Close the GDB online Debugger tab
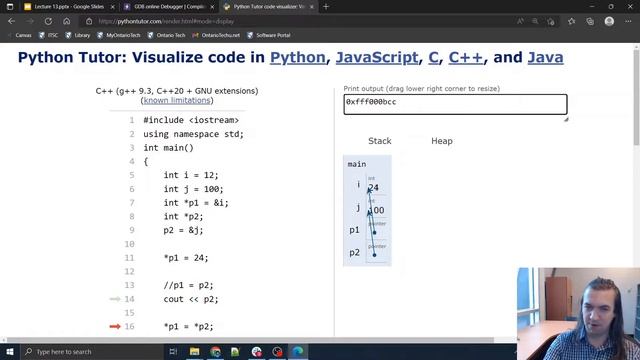The width and height of the screenshot is (640, 360). [x=212, y=7]
